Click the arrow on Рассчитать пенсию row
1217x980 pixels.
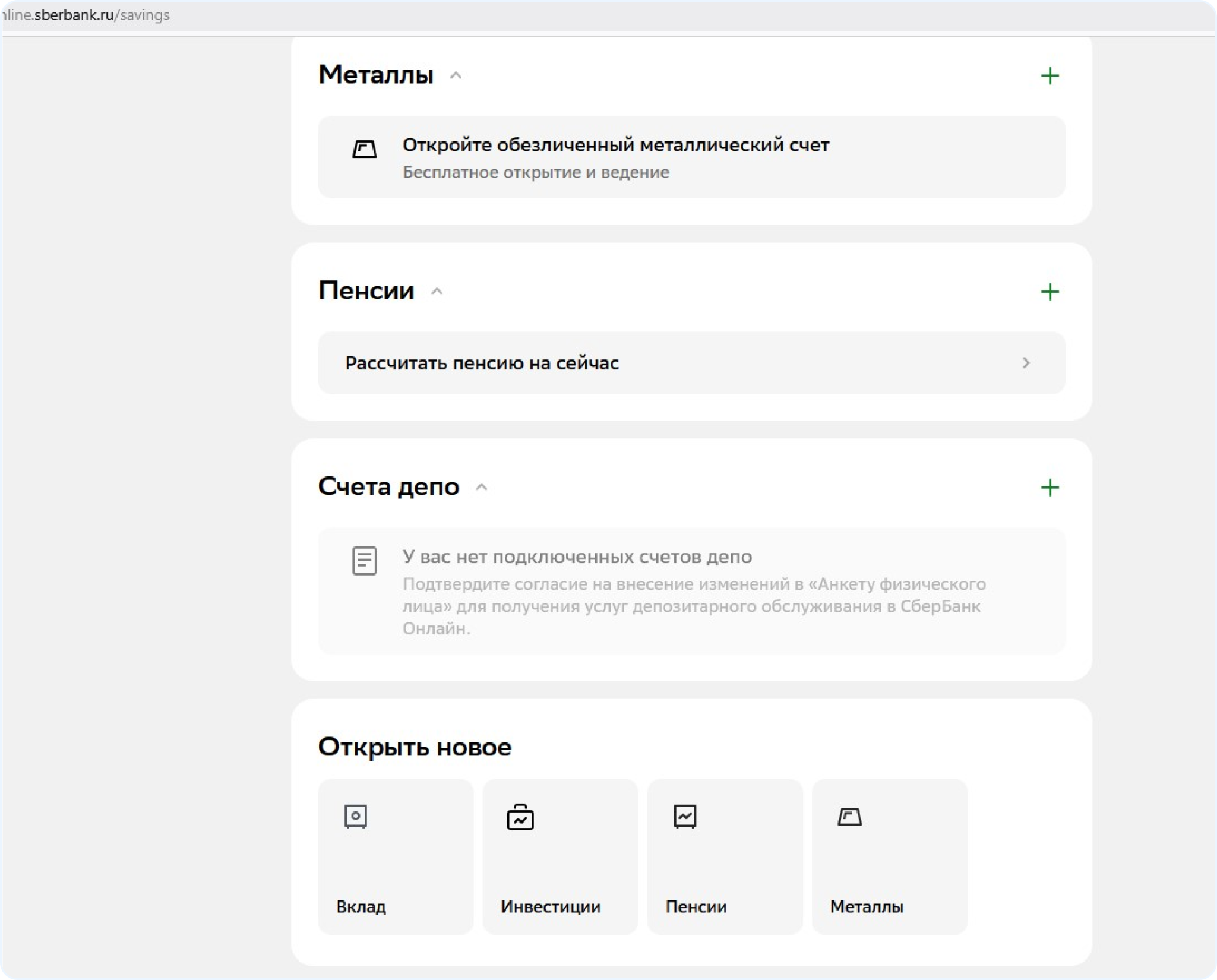tap(1026, 363)
